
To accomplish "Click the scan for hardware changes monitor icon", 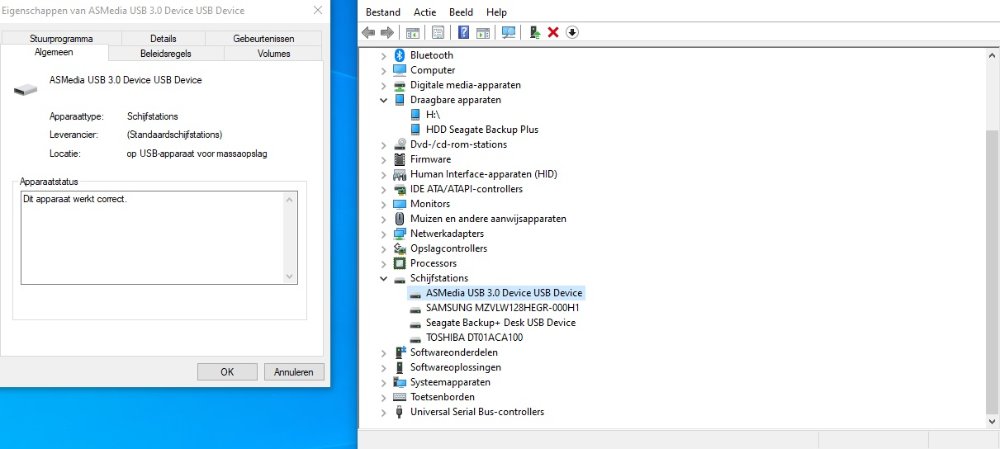I will coord(508,32).
